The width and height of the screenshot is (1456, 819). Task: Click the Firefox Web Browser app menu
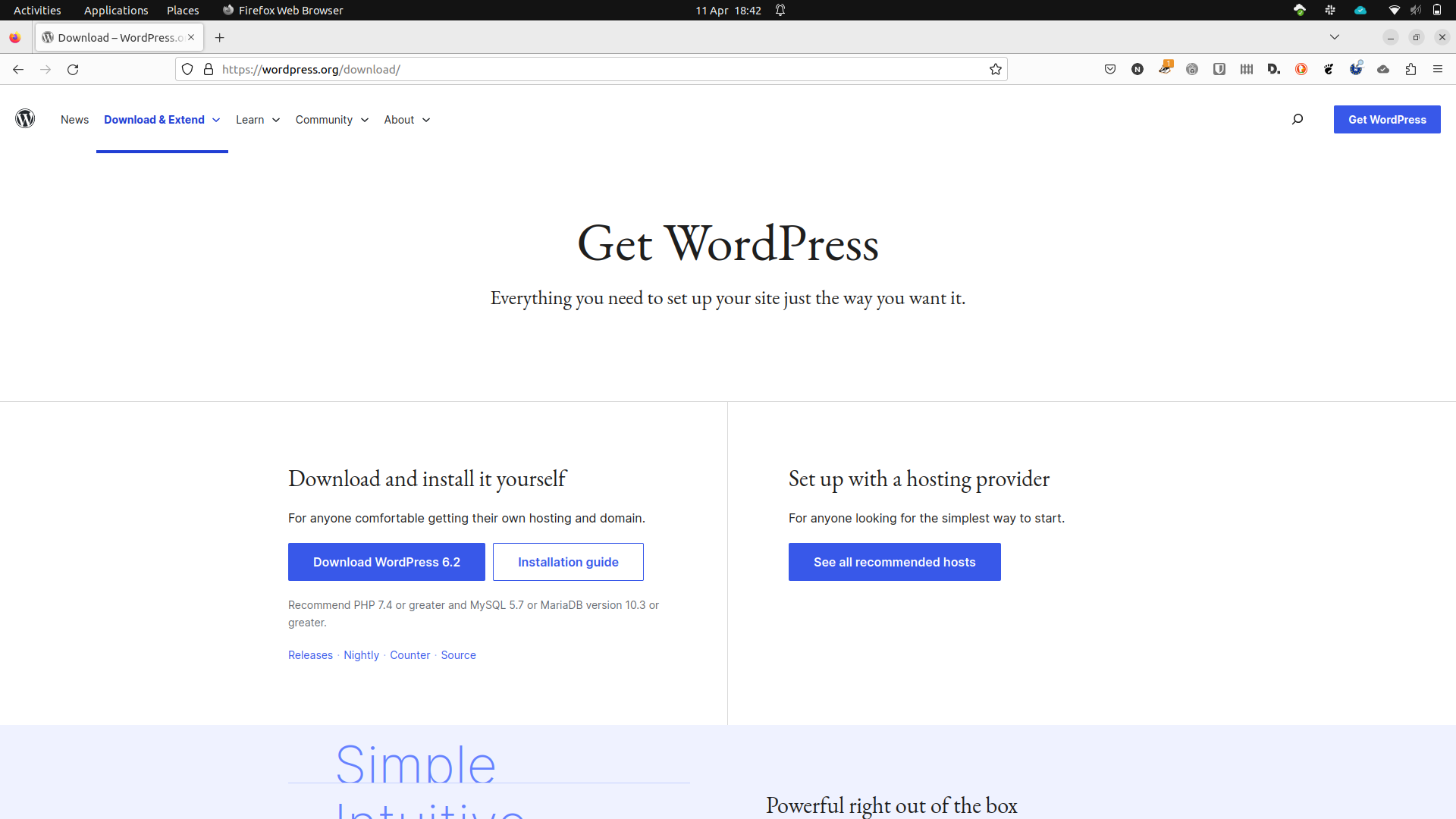coord(283,10)
